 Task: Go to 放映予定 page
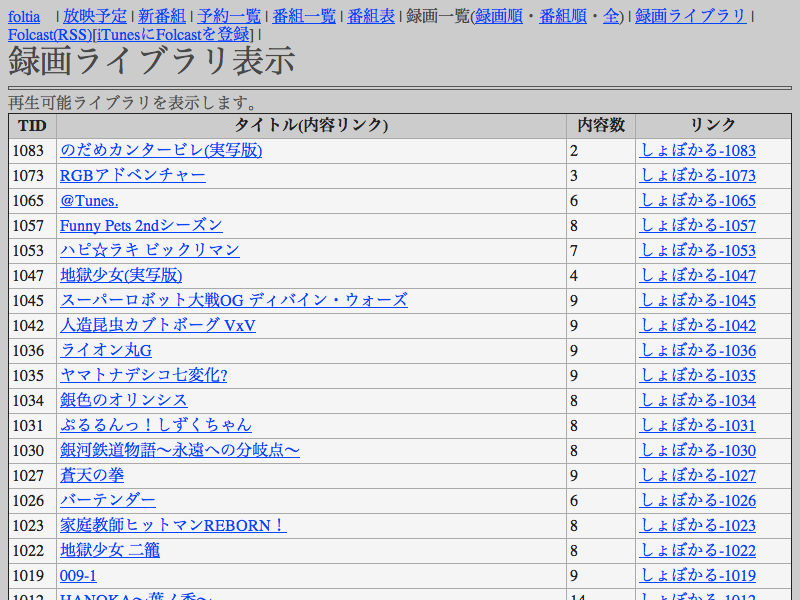(x=95, y=16)
